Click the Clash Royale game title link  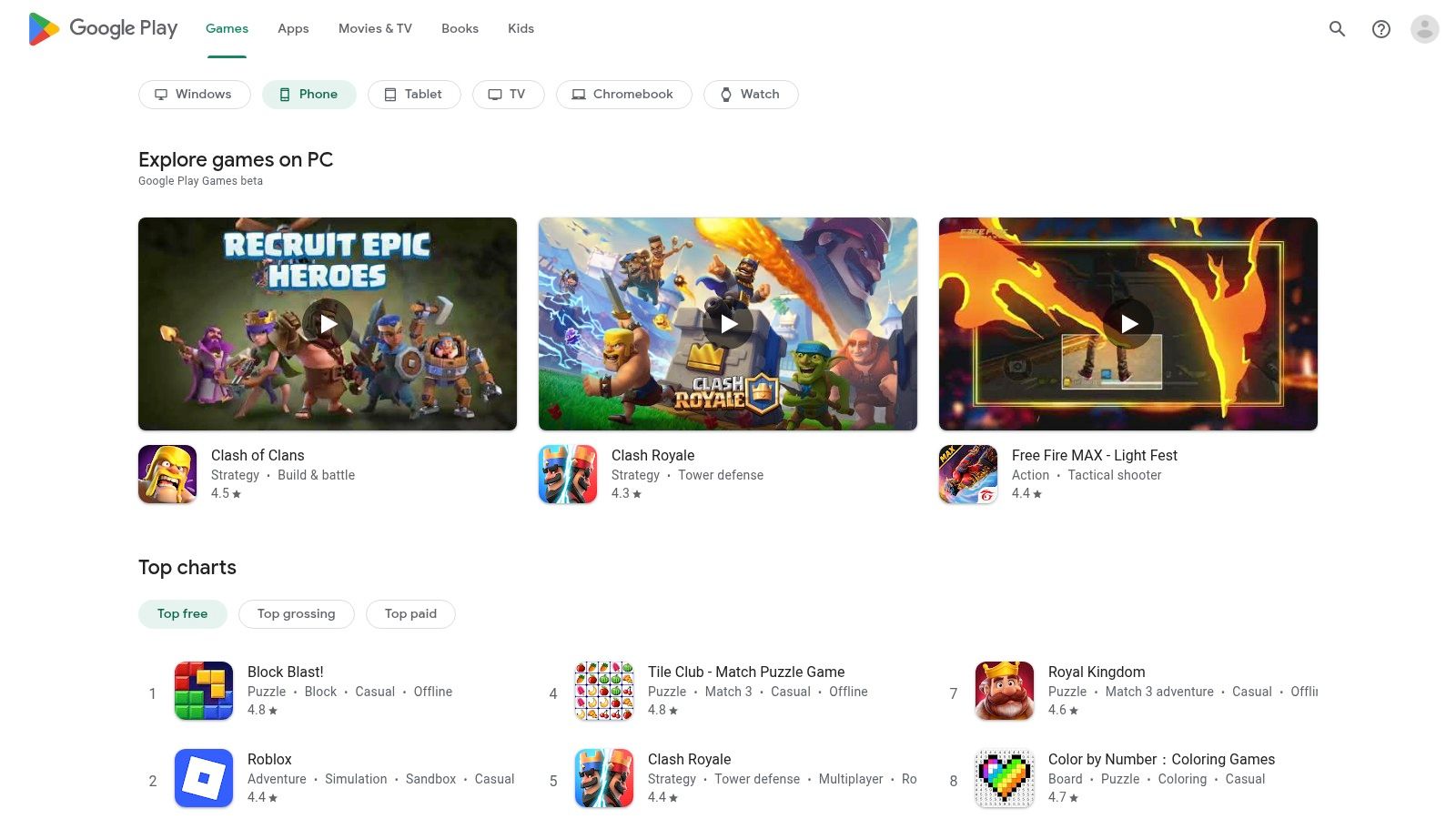[x=653, y=455]
